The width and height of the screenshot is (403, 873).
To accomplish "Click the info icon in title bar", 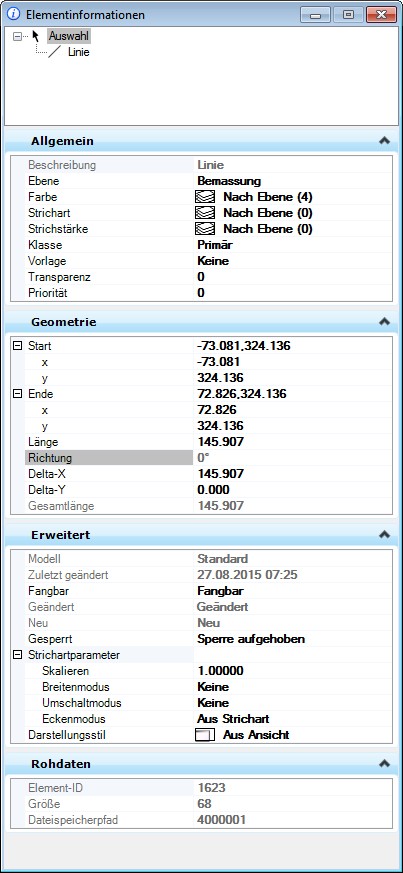I will (x=14, y=14).
